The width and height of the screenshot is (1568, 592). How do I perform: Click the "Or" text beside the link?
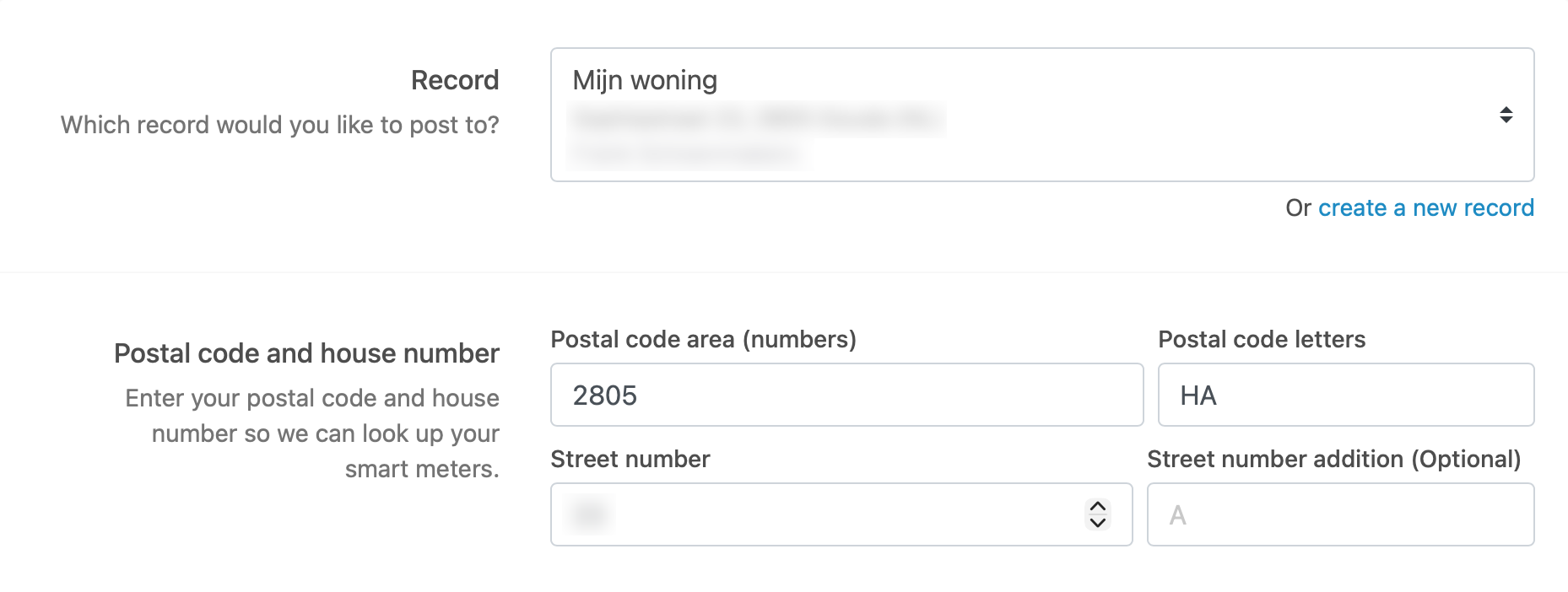1298,208
